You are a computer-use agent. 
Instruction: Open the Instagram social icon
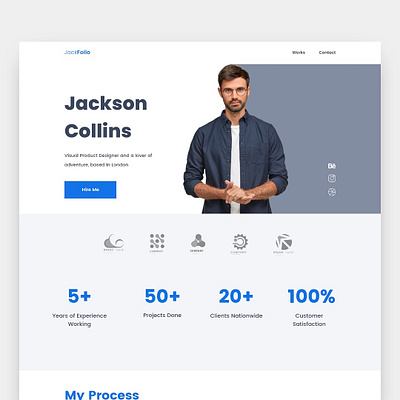coord(332,178)
